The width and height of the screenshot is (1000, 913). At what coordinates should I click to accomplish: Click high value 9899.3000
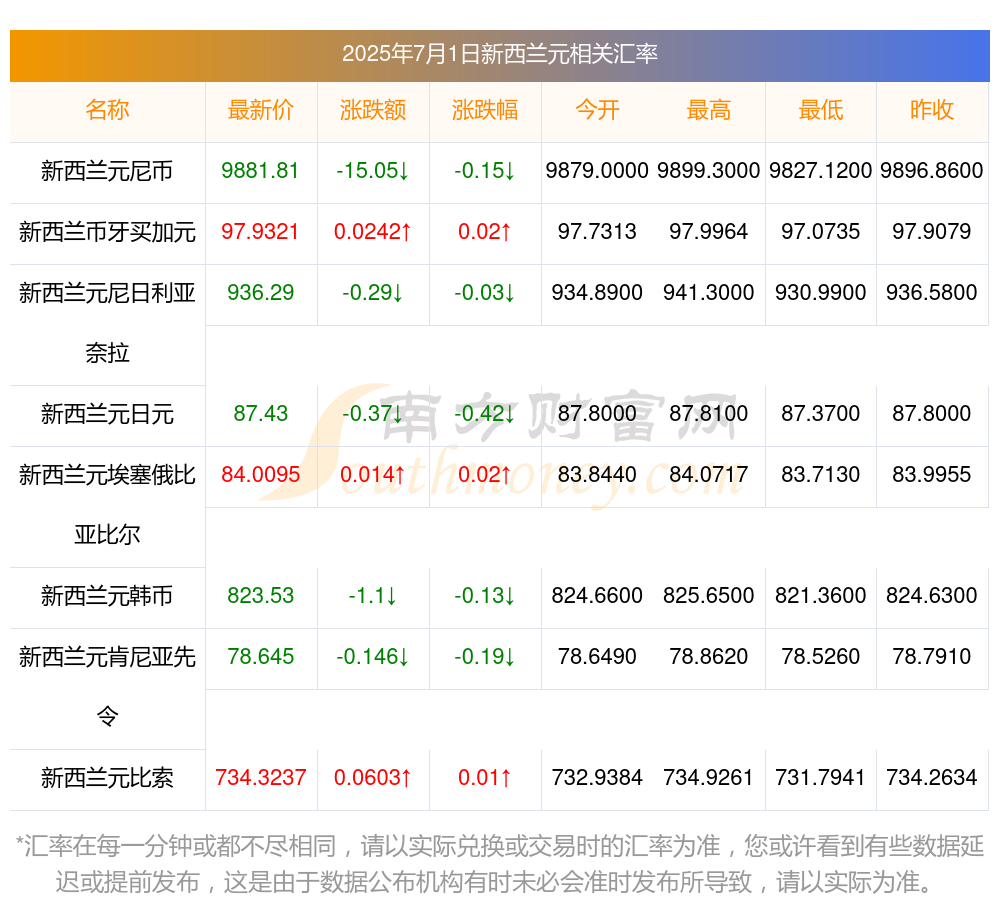(709, 171)
